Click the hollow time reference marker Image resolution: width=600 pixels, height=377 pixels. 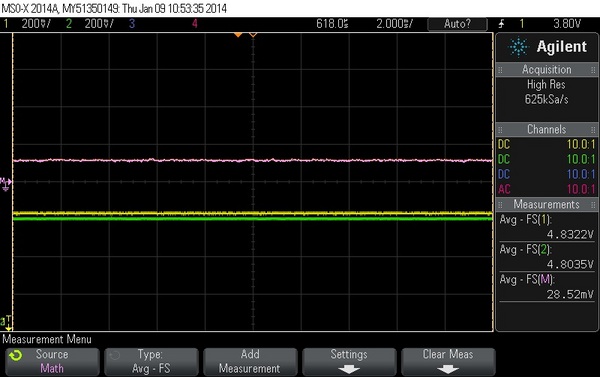point(253,35)
